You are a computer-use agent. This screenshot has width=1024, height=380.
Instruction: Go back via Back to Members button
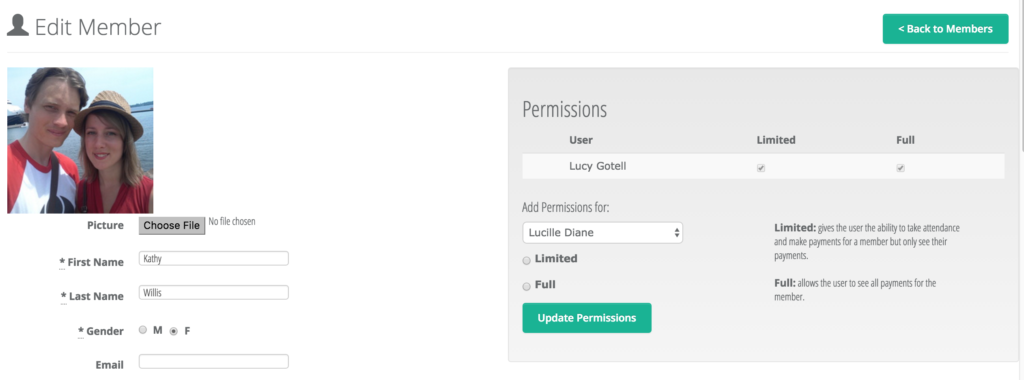pos(945,29)
